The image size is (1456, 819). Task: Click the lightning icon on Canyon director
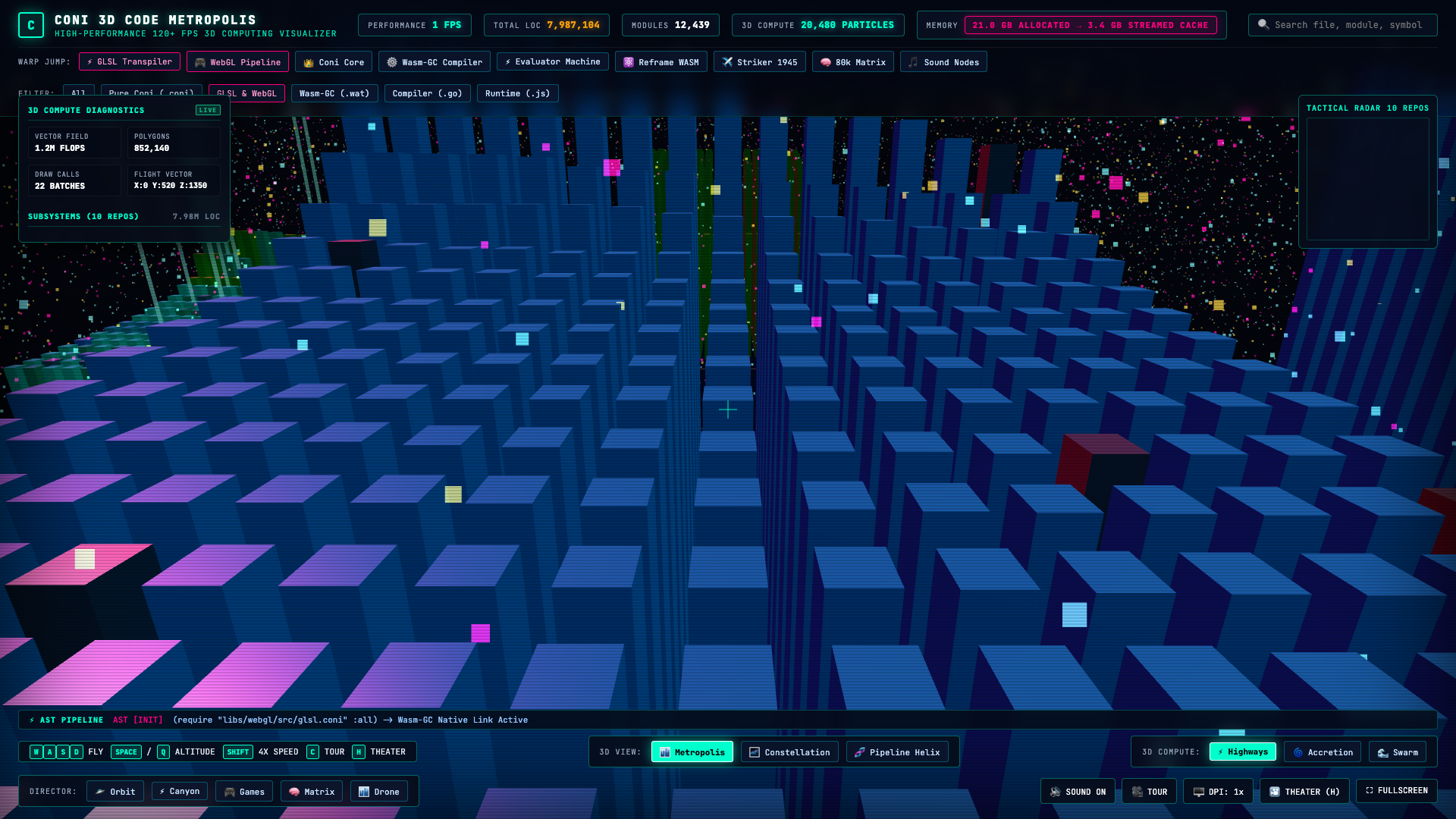coord(162,791)
